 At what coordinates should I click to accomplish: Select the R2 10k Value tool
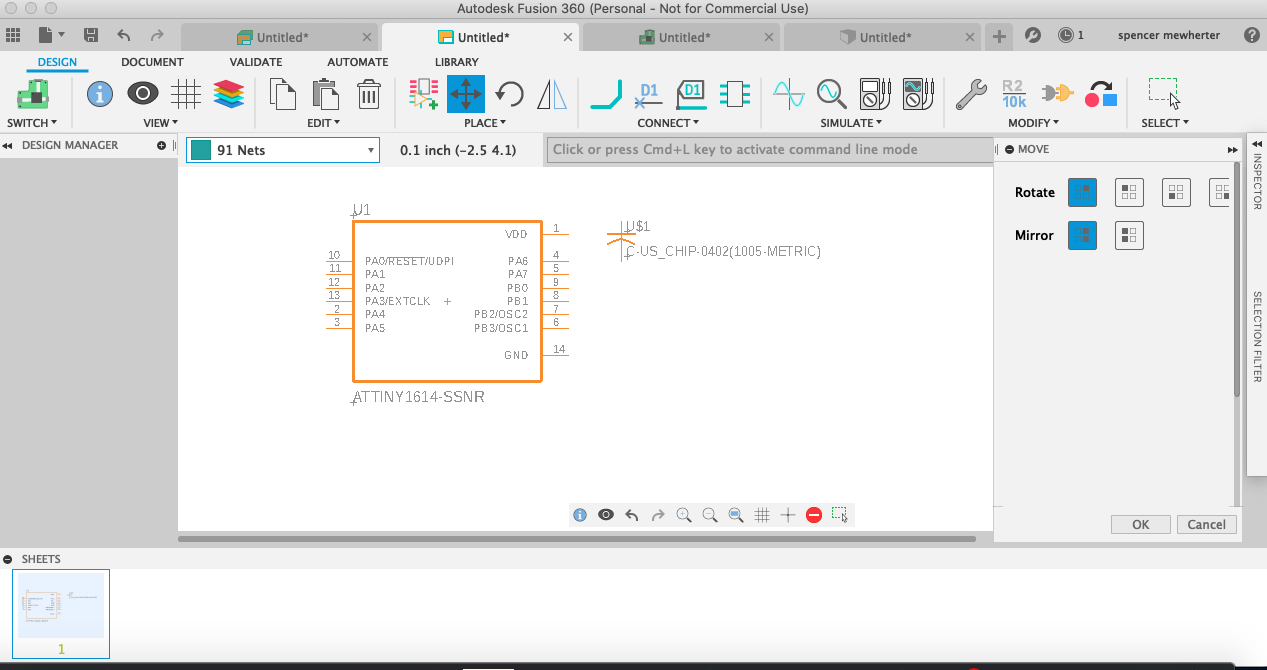[x=1014, y=95]
